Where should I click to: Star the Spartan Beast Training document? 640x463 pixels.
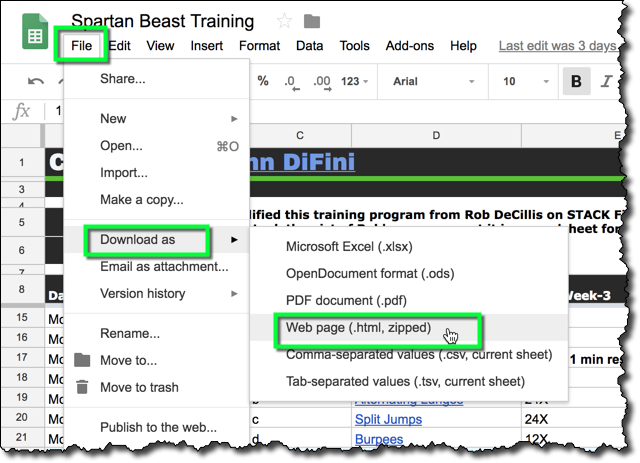tap(284, 21)
